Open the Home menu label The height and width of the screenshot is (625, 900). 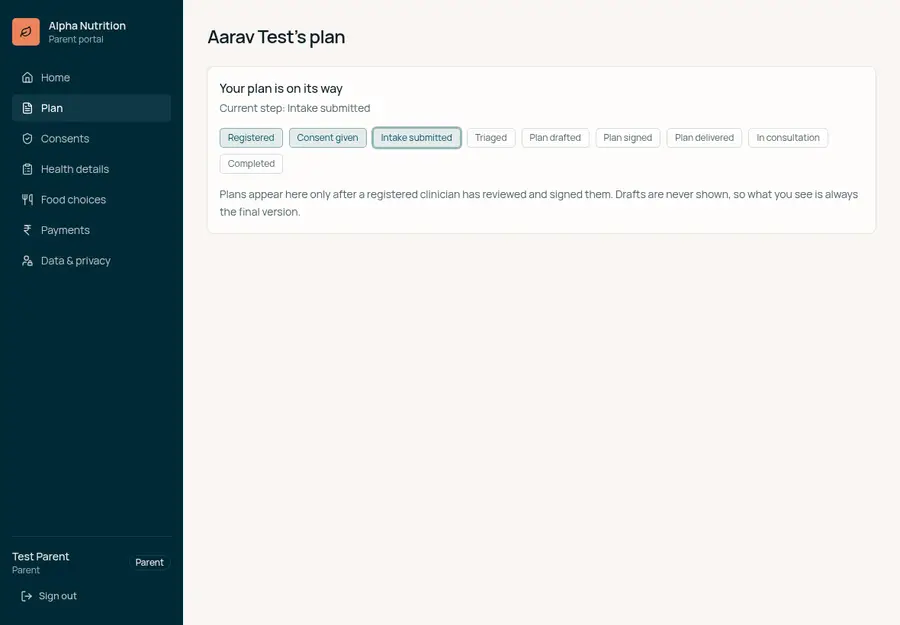(55, 77)
